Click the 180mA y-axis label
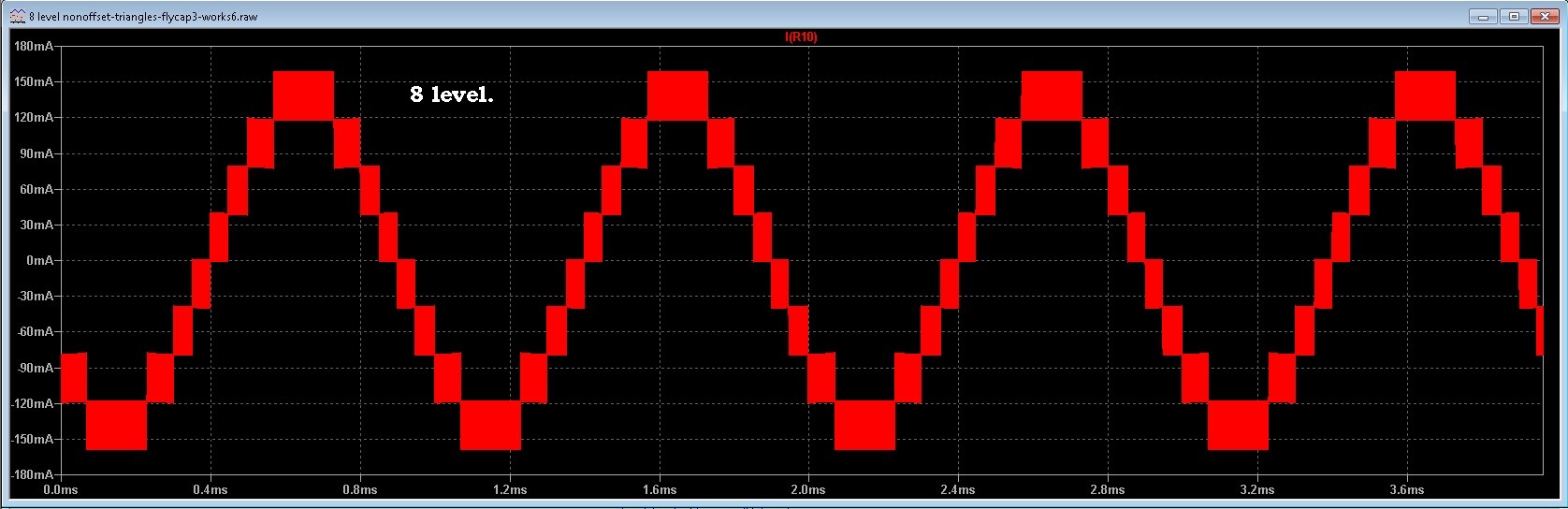 click(35, 46)
